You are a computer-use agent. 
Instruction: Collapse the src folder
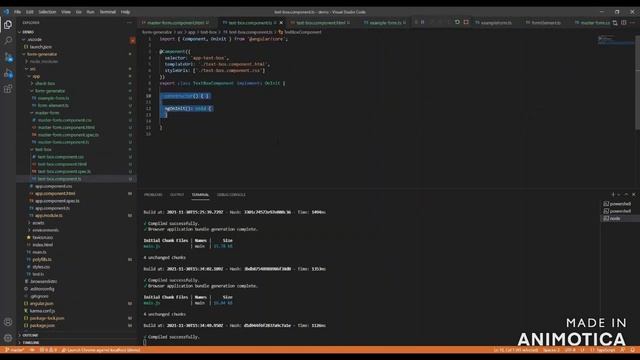[32, 69]
